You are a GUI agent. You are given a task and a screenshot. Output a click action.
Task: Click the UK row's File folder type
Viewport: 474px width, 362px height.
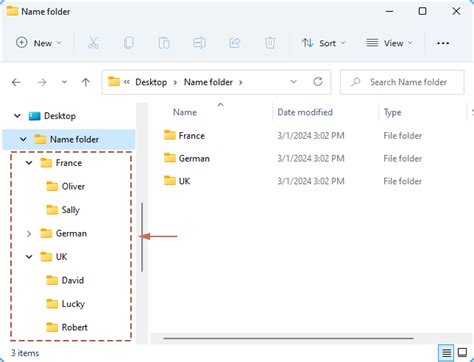(x=403, y=181)
